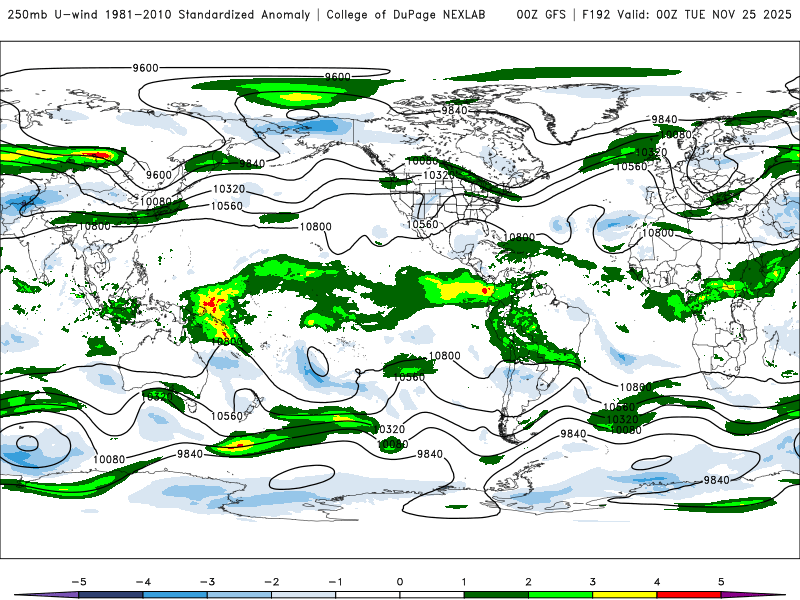Viewport: 800px width, 600px height.
Task: Click the 9840 contour label over northern Canada
Action: [x=454, y=110]
